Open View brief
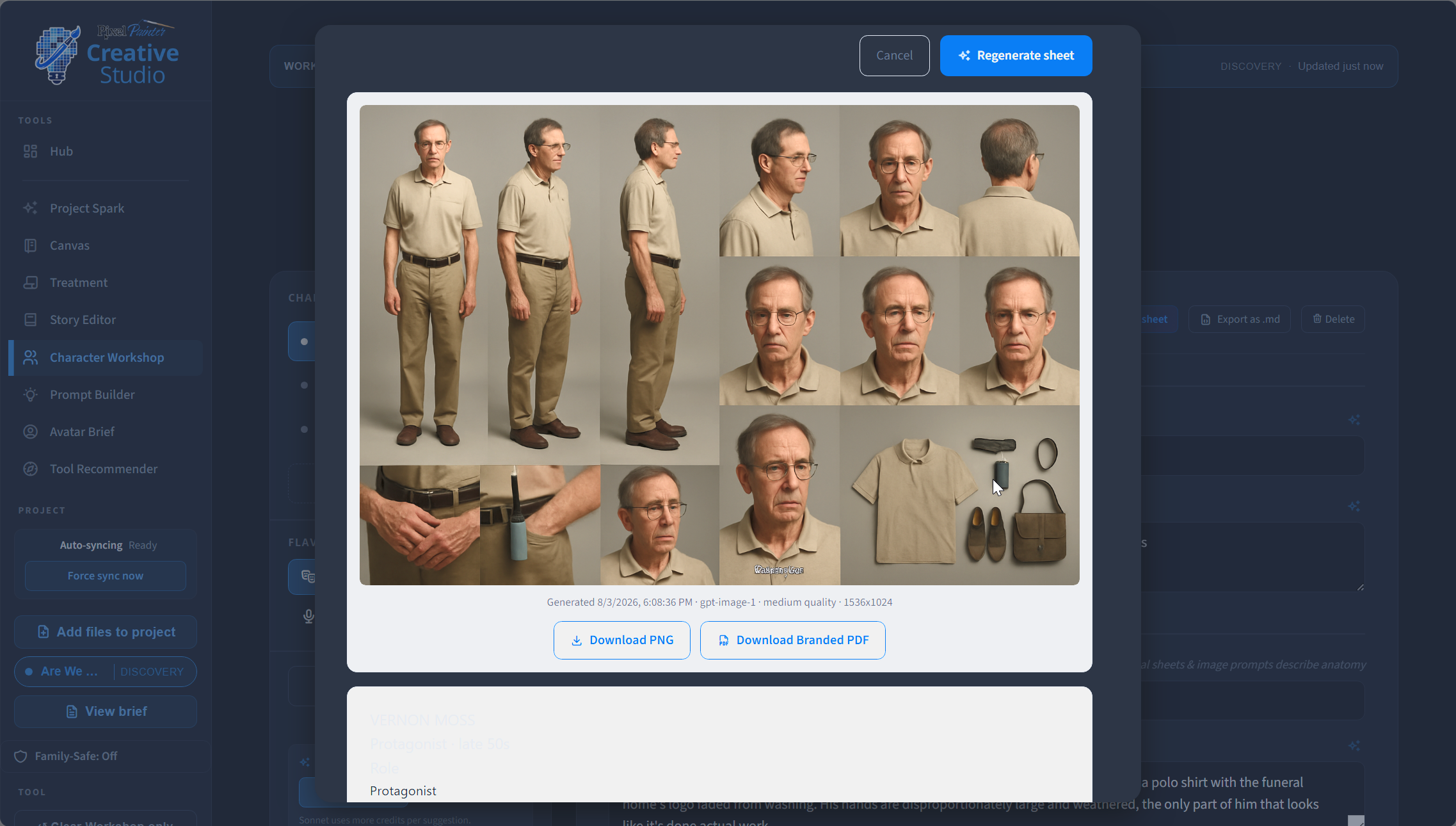The width and height of the screenshot is (1456, 826). 106,711
